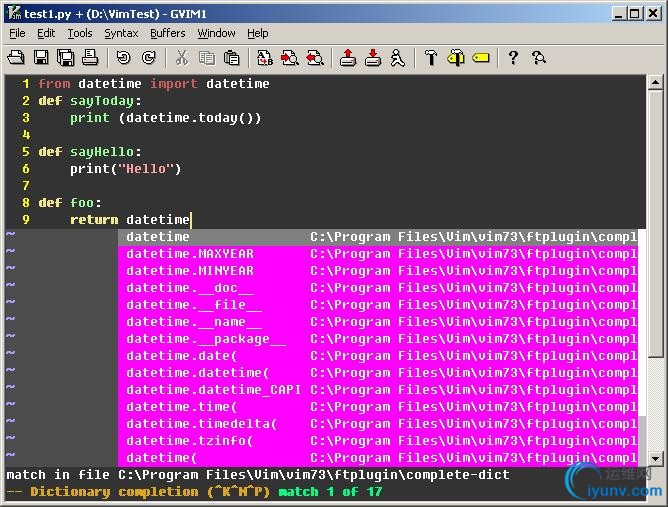Screen dimensions: 668x507
Task: Click the Load Session icon
Action: tap(348, 58)
